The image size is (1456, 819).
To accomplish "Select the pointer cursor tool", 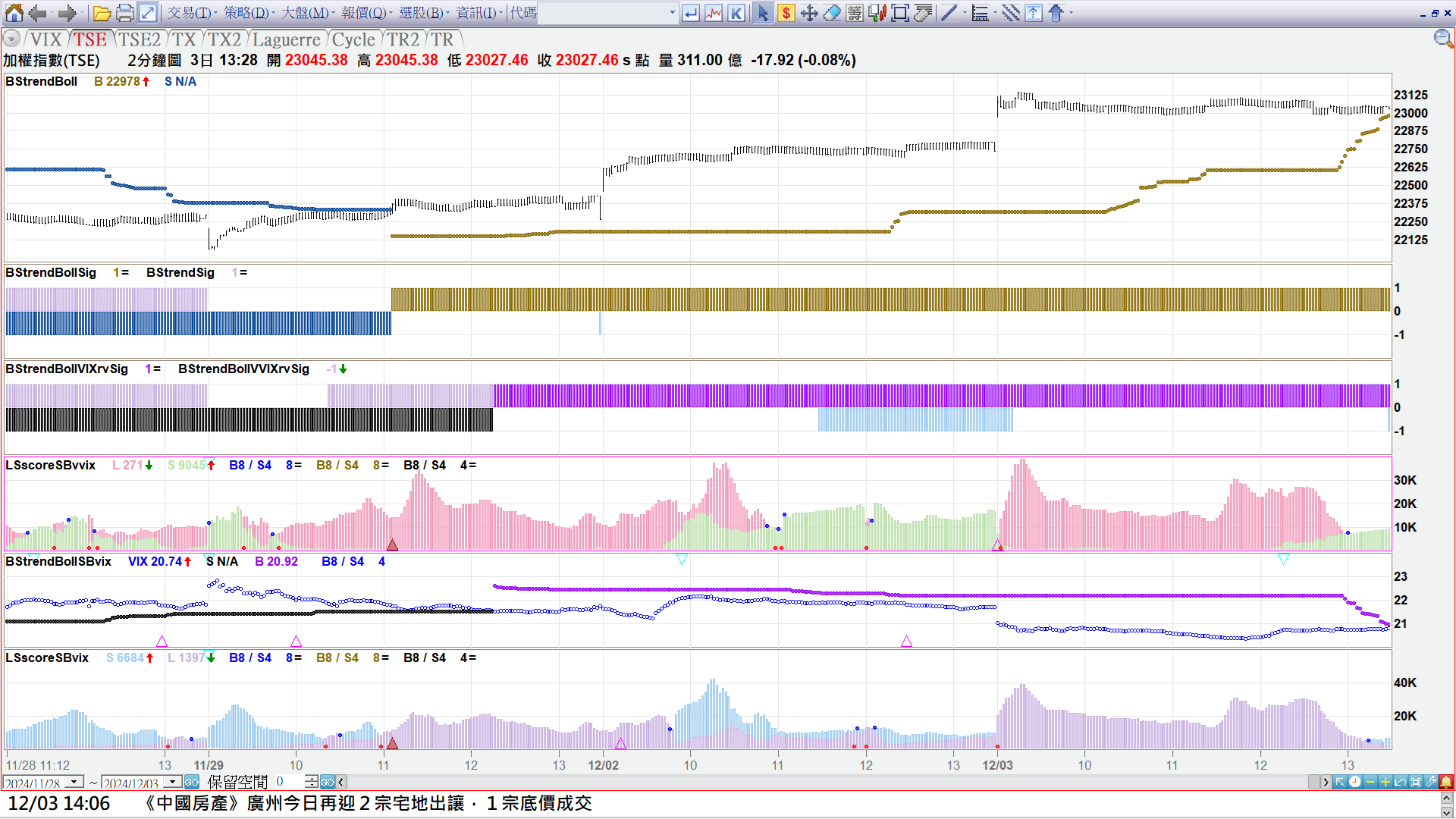I will [x=763, y=13].
